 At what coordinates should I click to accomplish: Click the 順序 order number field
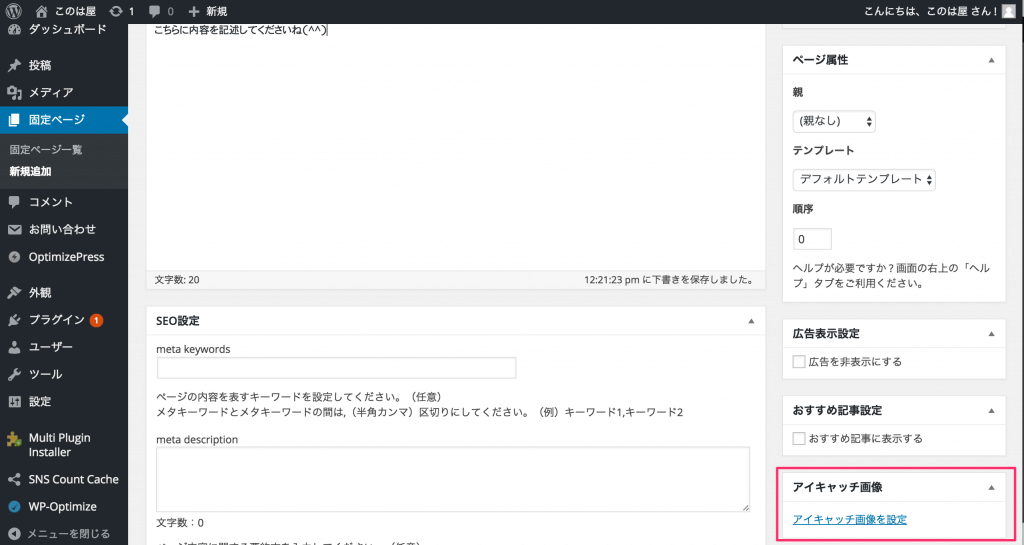click(x=812, y=239)
